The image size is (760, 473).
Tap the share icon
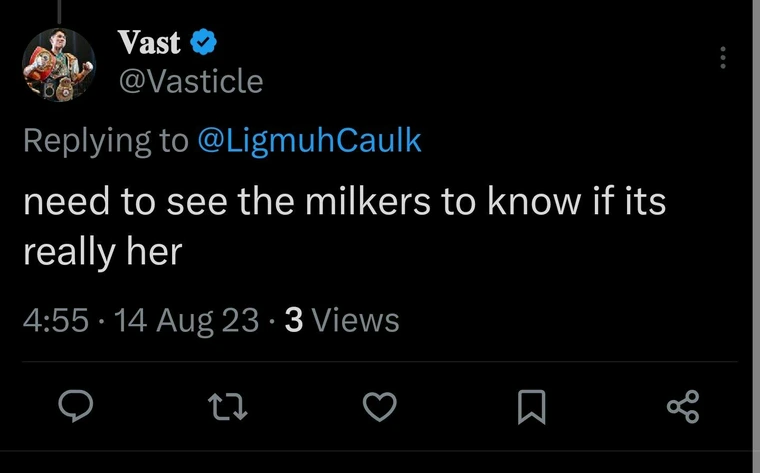pyautogui.click(x=683, y=407)
